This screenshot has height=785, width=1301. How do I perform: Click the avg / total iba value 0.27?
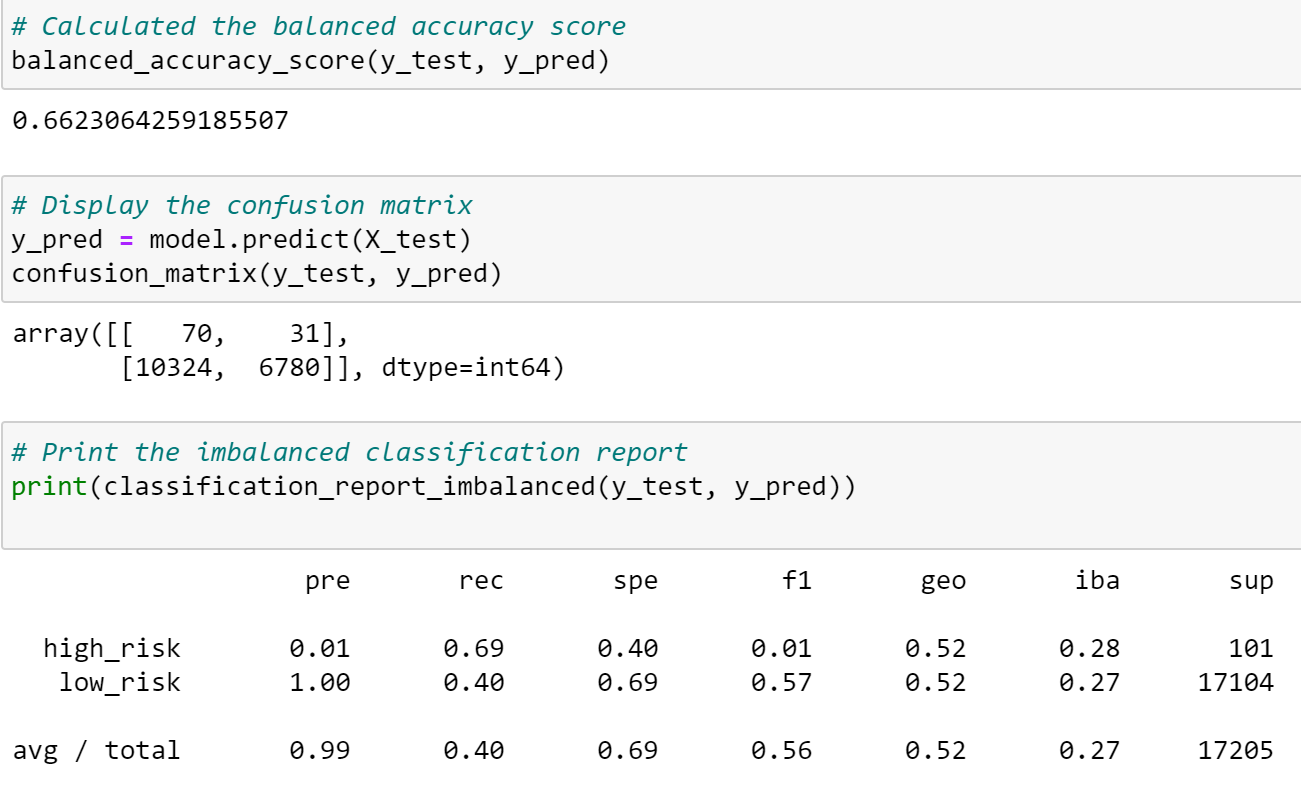pos(1090,751)
